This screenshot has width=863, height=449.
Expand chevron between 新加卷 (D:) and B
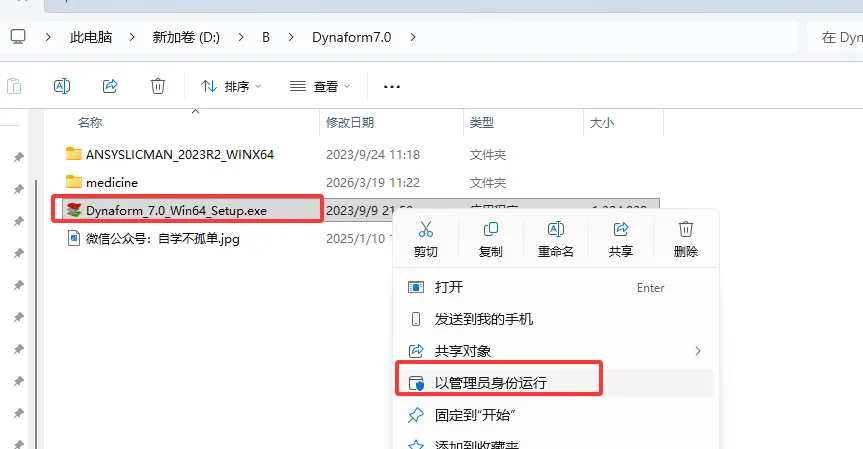click(241, 37)
